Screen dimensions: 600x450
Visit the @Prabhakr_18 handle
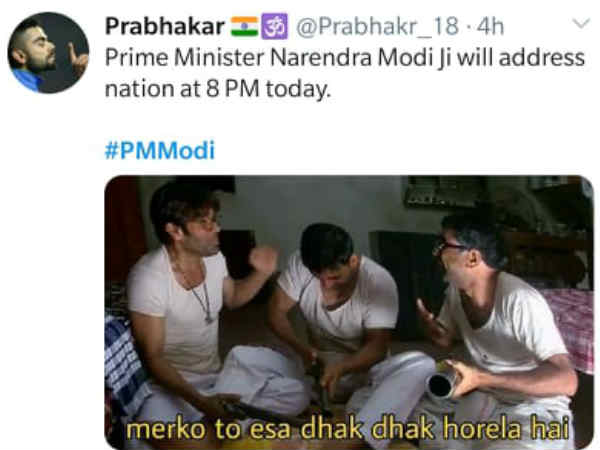pyautogui.click(x=377, y=26)
